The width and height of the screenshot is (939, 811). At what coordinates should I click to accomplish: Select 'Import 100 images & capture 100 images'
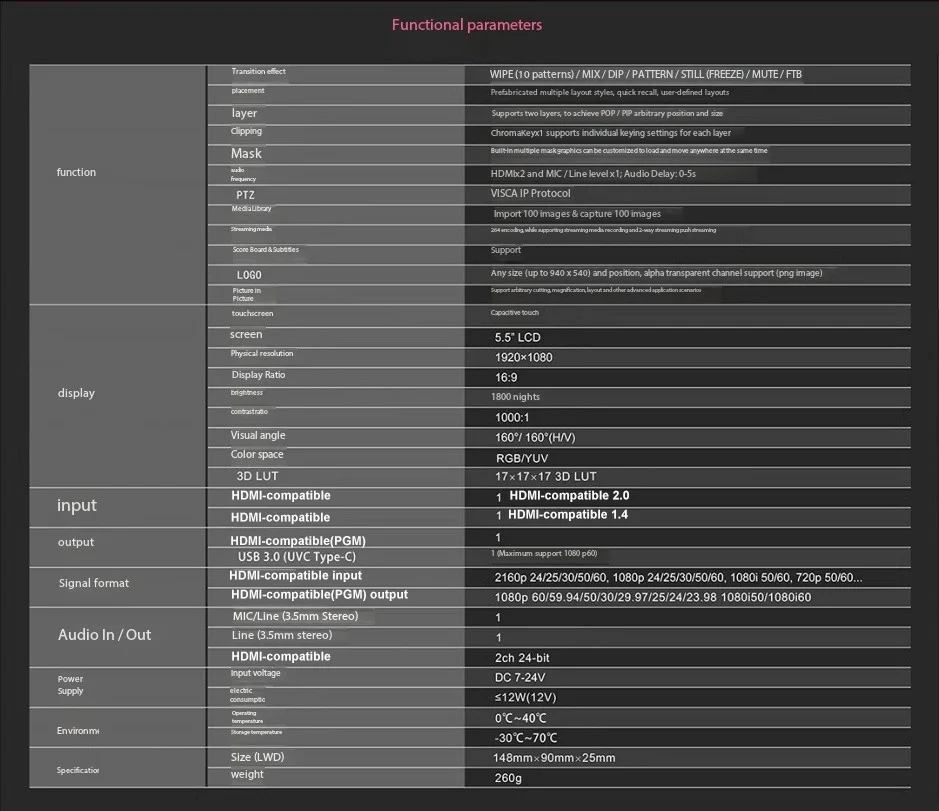coord(577,214)
